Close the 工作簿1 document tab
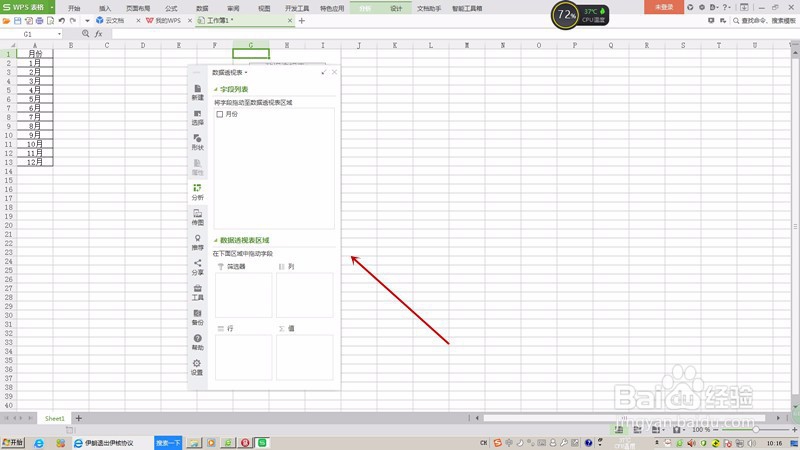 click(x=290, y=20)
